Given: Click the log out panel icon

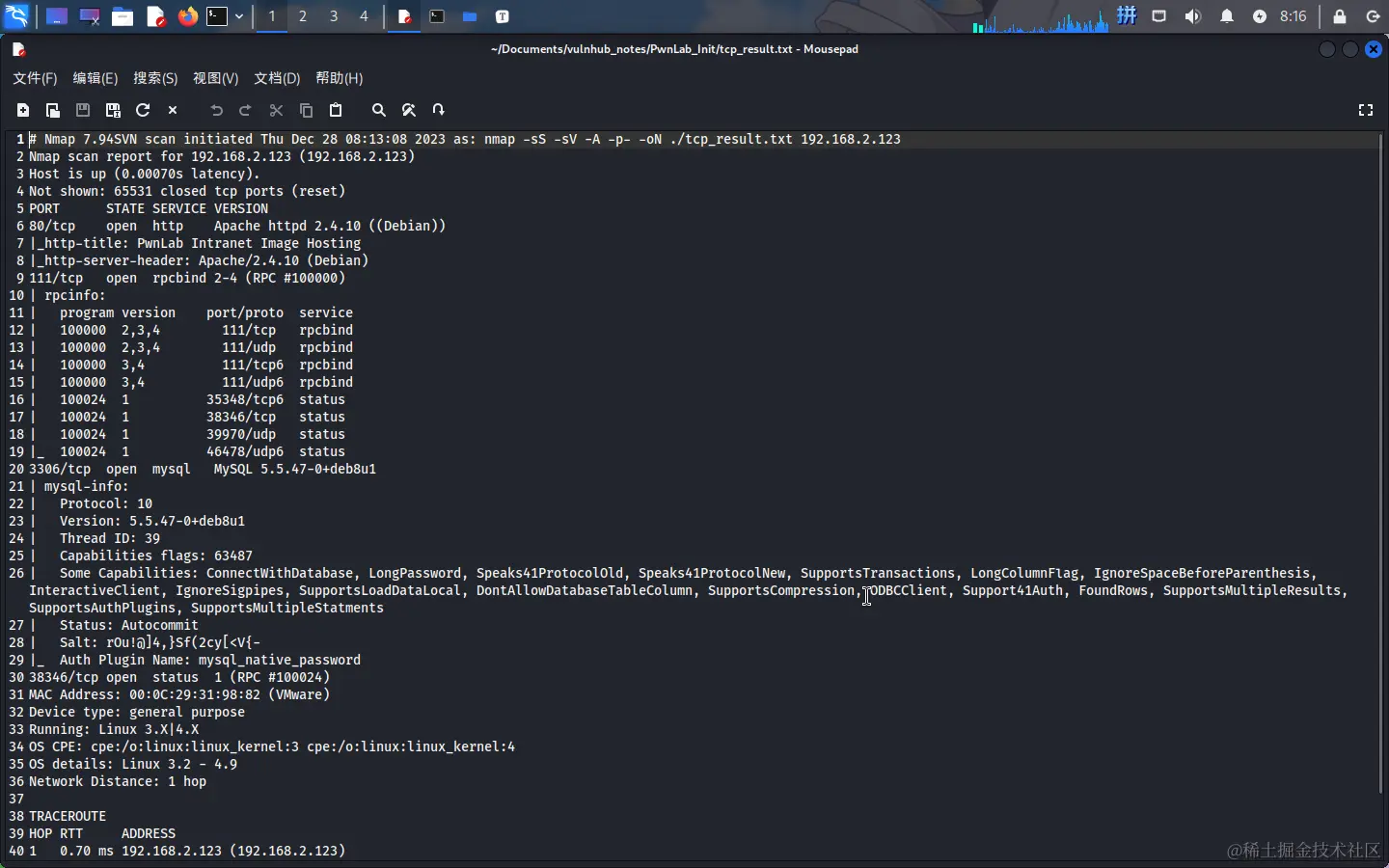Looking at the screenshot, I should pos(1373,16).
